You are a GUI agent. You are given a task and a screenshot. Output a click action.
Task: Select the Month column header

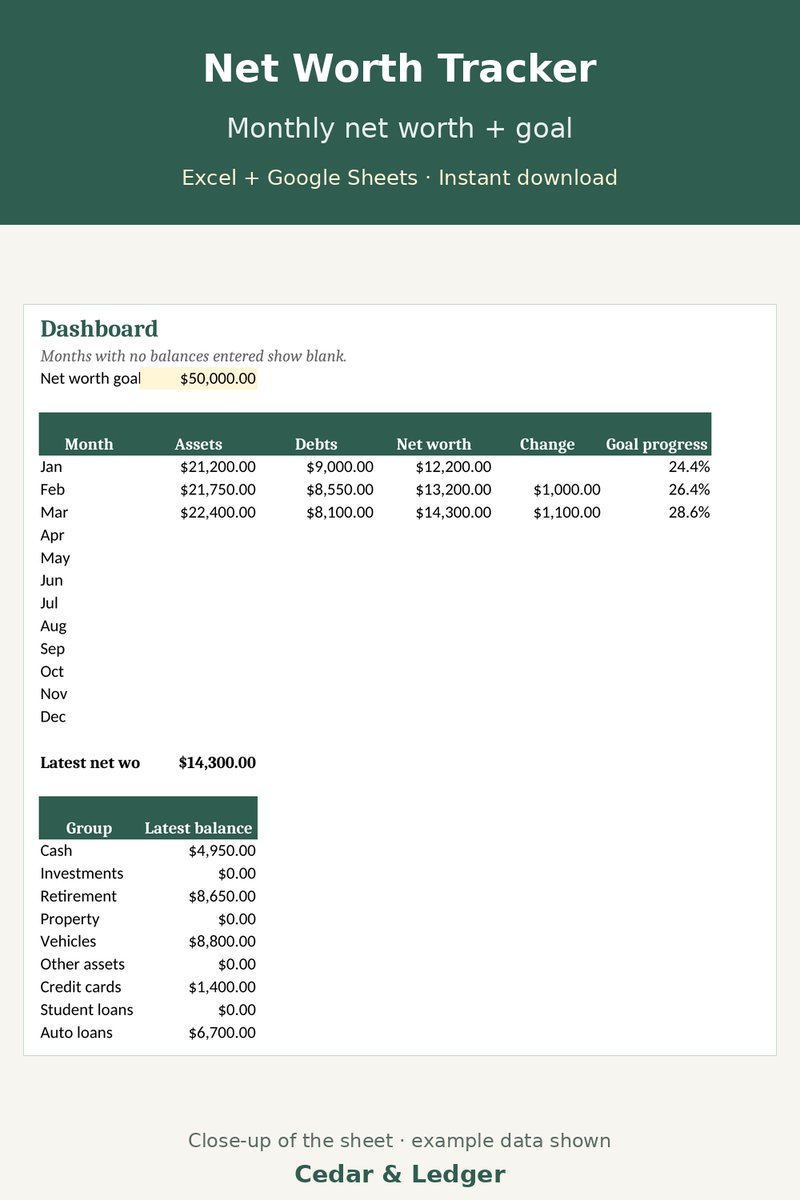tap(89, 444)
